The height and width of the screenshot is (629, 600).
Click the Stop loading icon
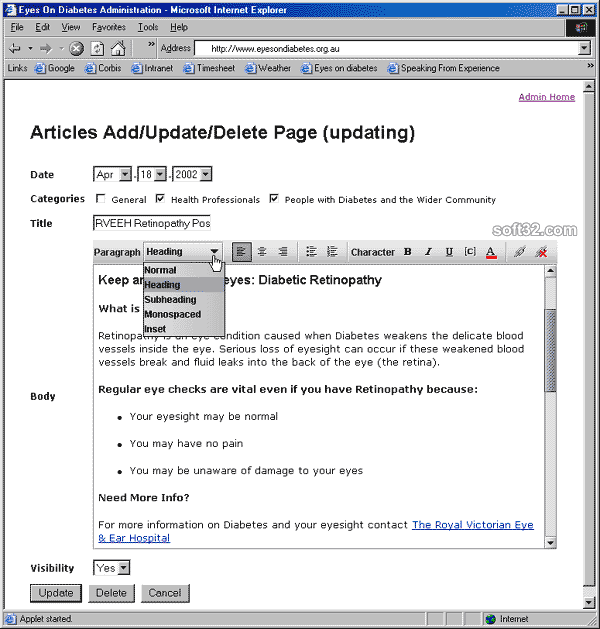point(76,49)
